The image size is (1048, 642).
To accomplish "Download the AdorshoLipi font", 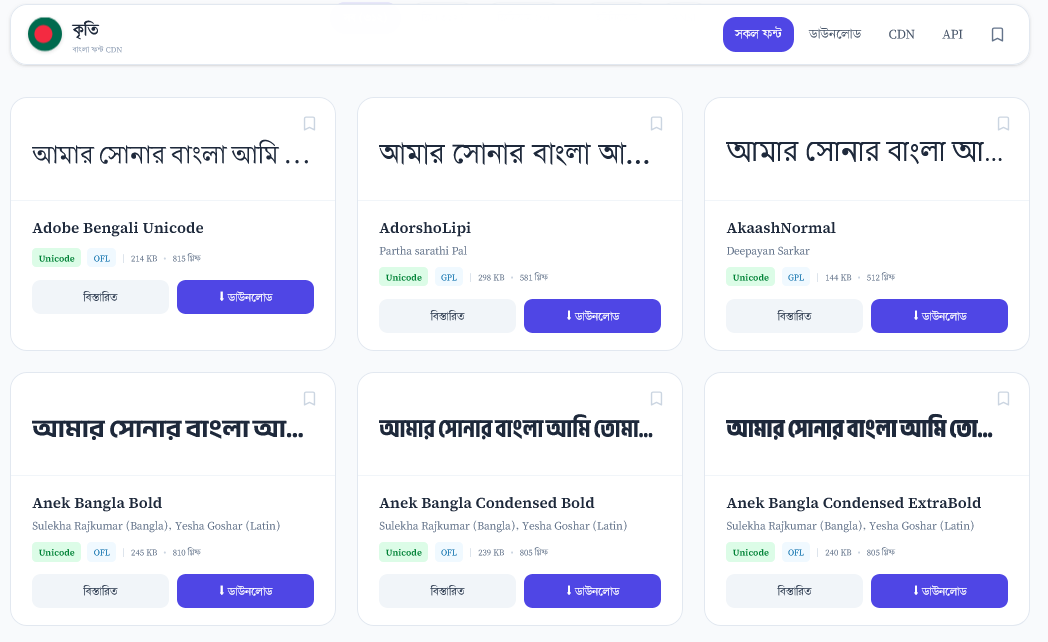I will click(x=592, y=316).
